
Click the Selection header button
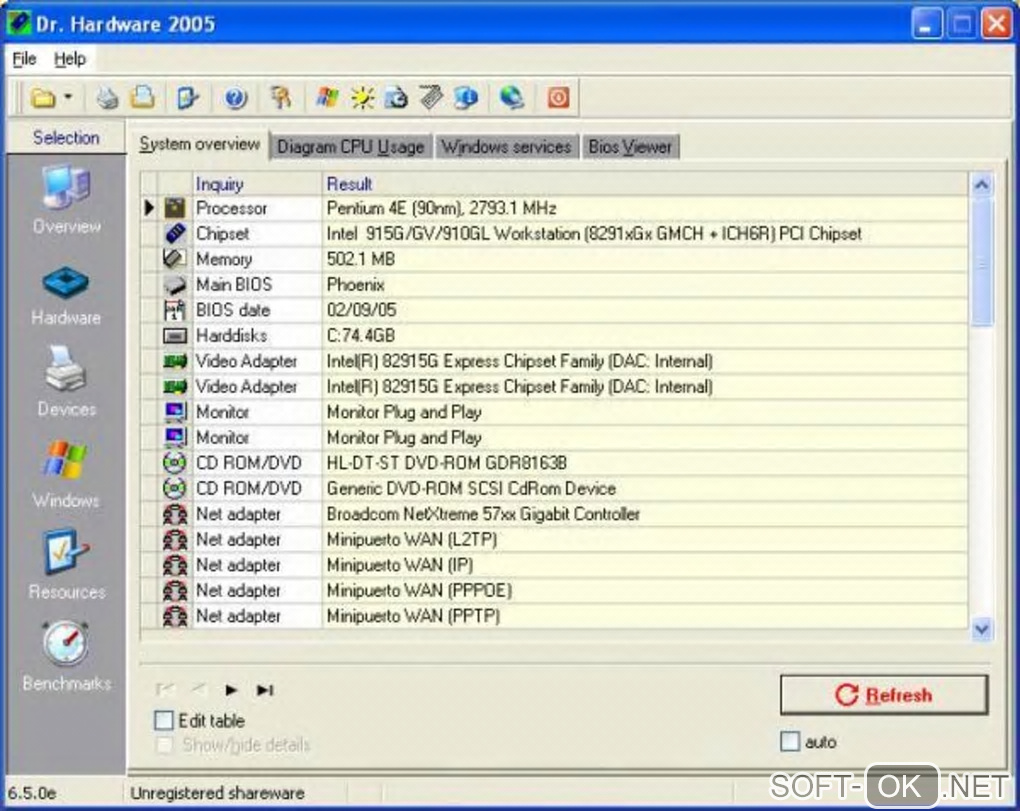pos(66,138)
